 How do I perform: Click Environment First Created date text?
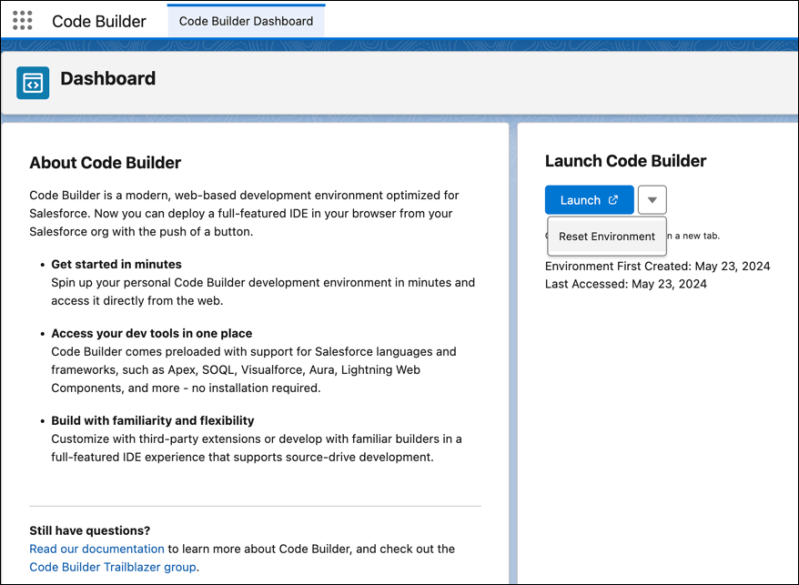pyautogui.click(x=657, y=266)
